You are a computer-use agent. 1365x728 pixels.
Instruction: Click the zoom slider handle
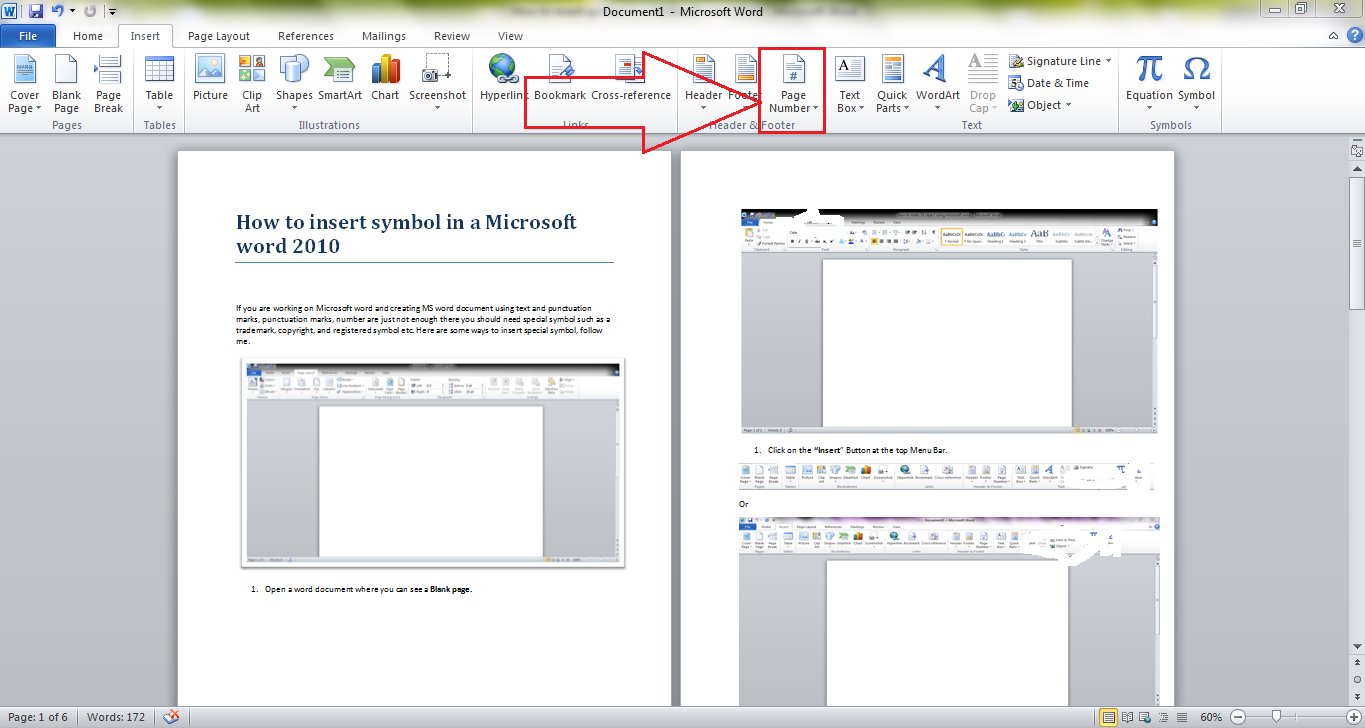point(1276,717)
